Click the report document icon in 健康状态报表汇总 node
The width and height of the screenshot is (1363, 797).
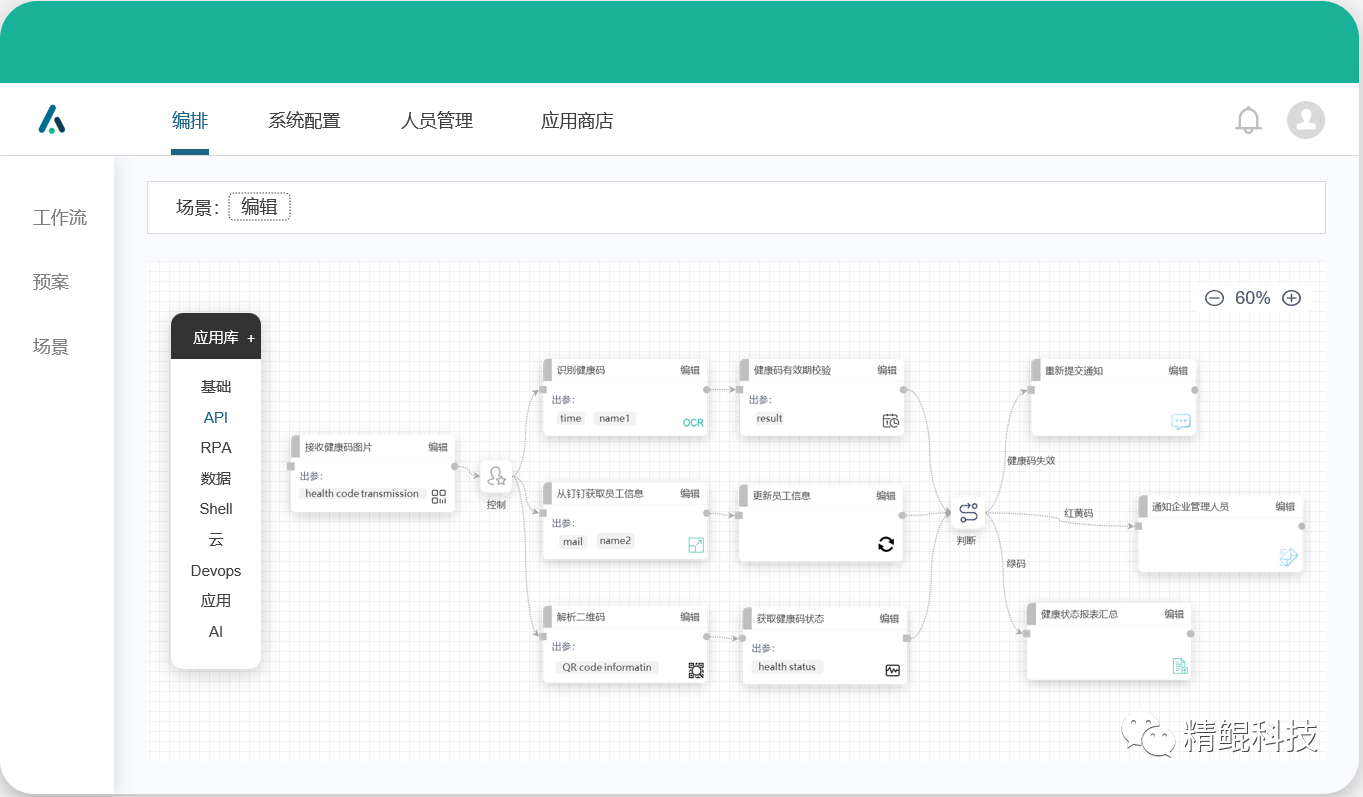tap(1180, 663)
